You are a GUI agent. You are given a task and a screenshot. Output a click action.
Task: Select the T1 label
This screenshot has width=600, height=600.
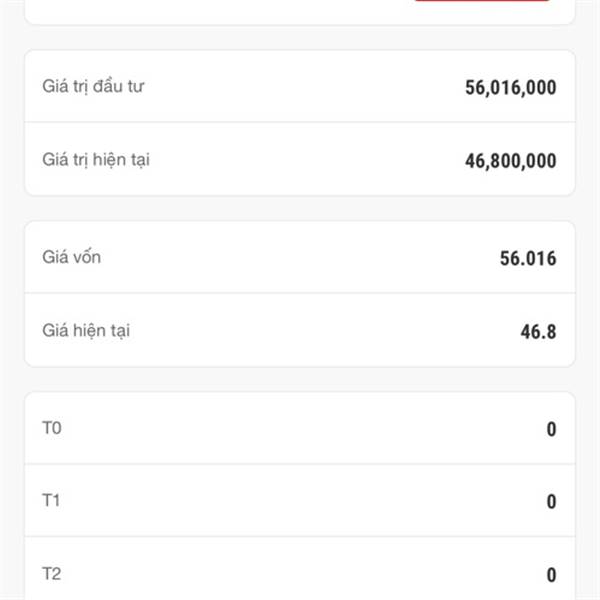click(51, 501)
